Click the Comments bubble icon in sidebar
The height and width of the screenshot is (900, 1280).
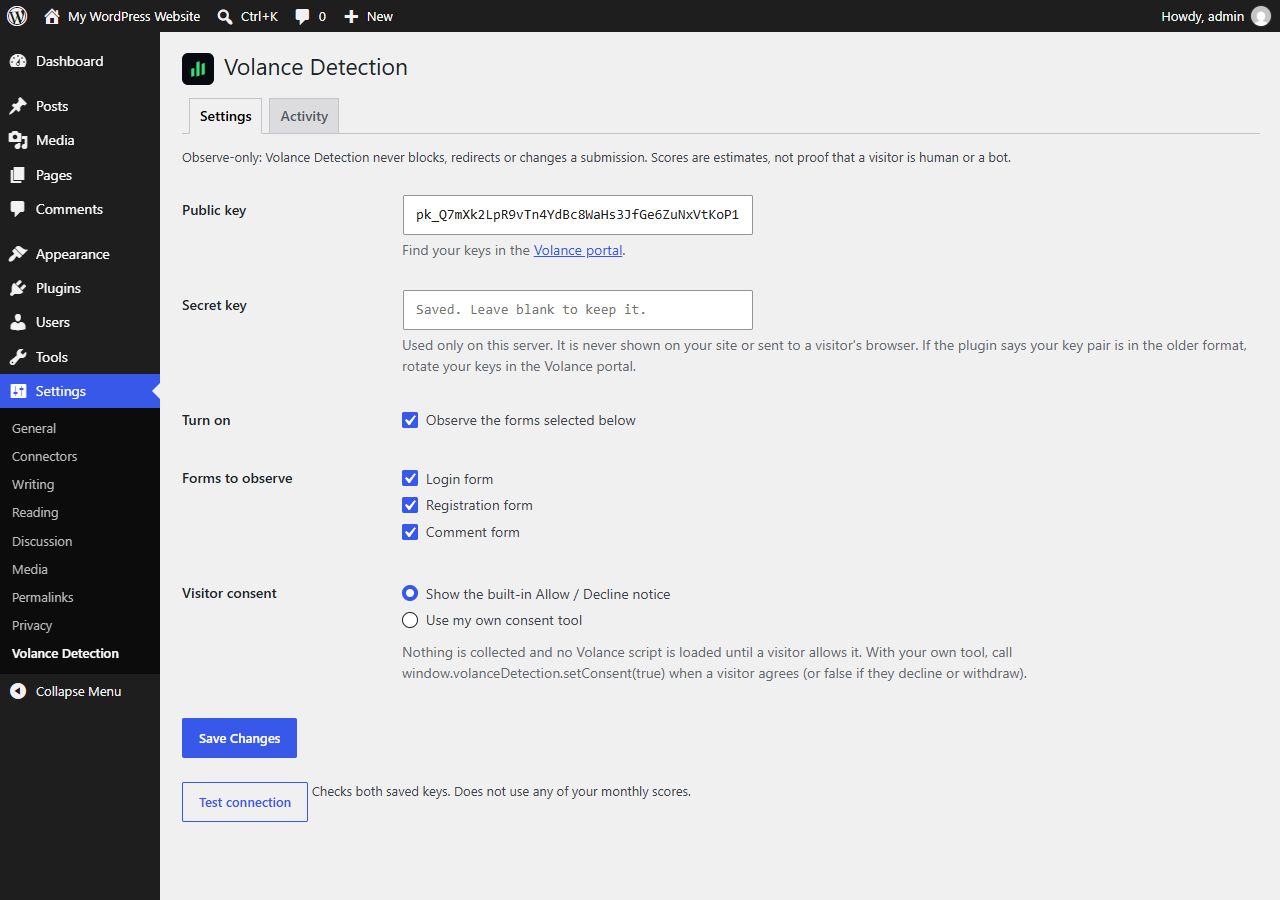18,209
